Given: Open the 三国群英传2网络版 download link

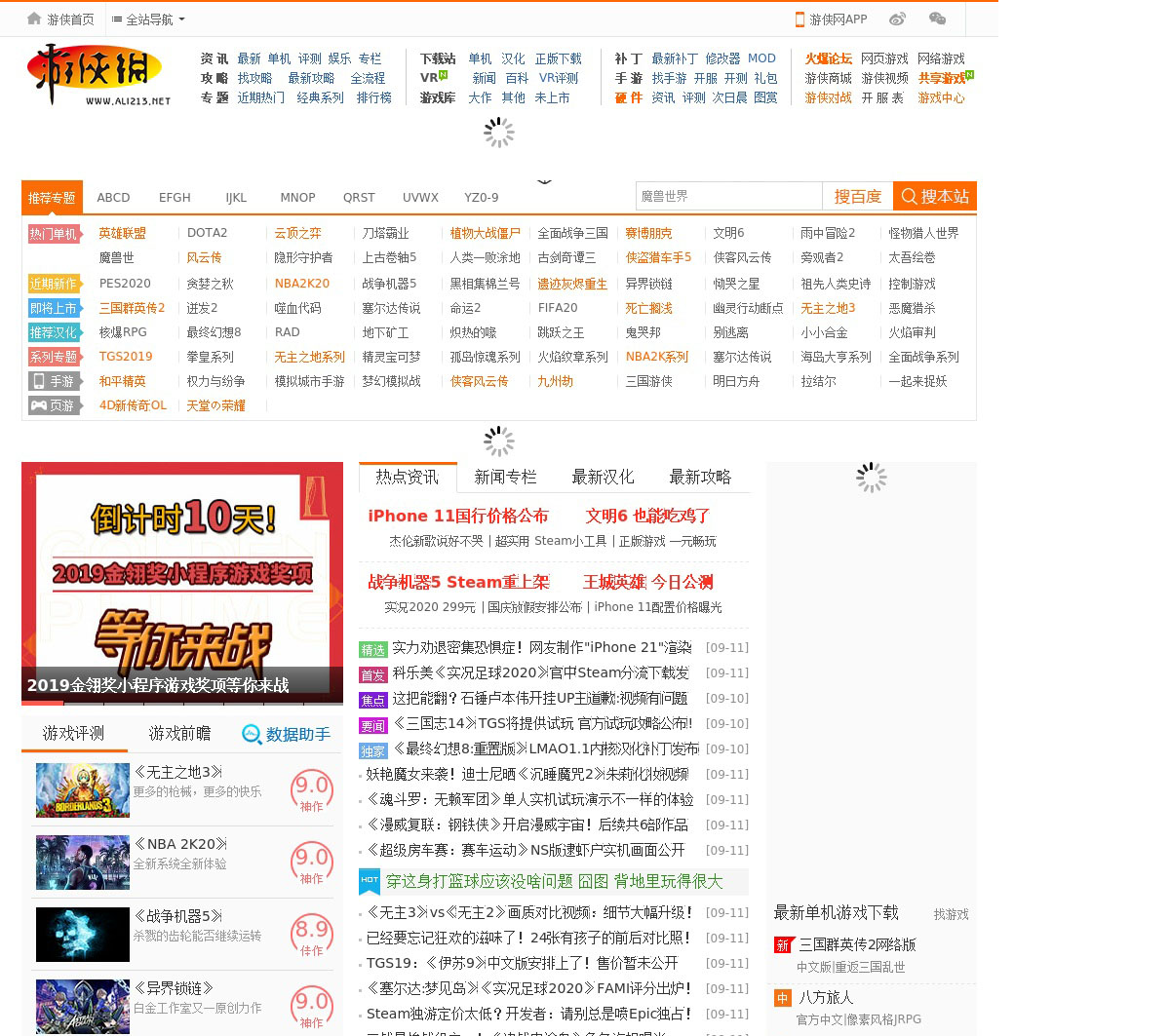Looking at the screenshot, I should click(x=857, y=944).
